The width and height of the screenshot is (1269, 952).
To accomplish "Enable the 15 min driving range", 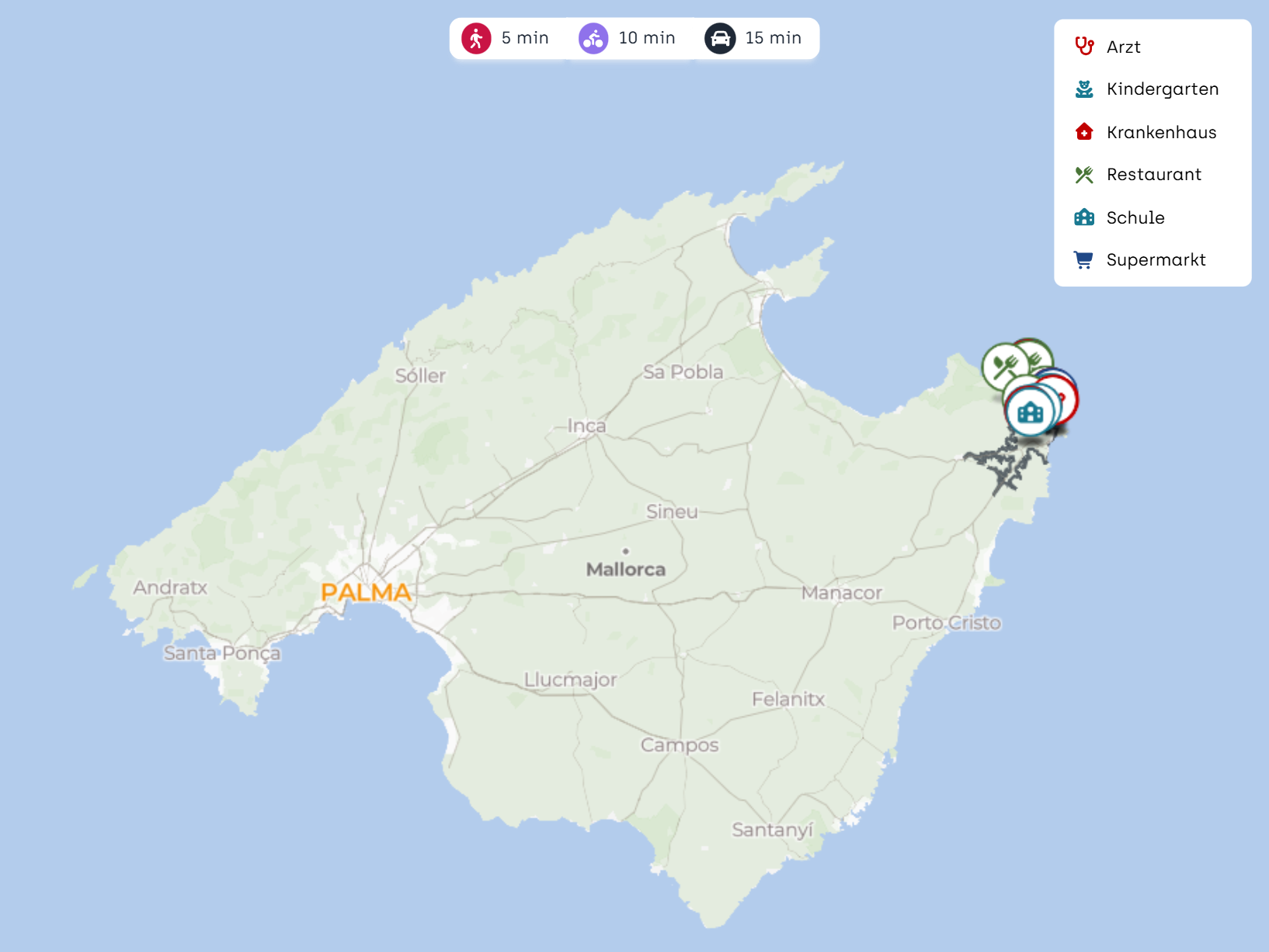I will (x=753, y=38).
